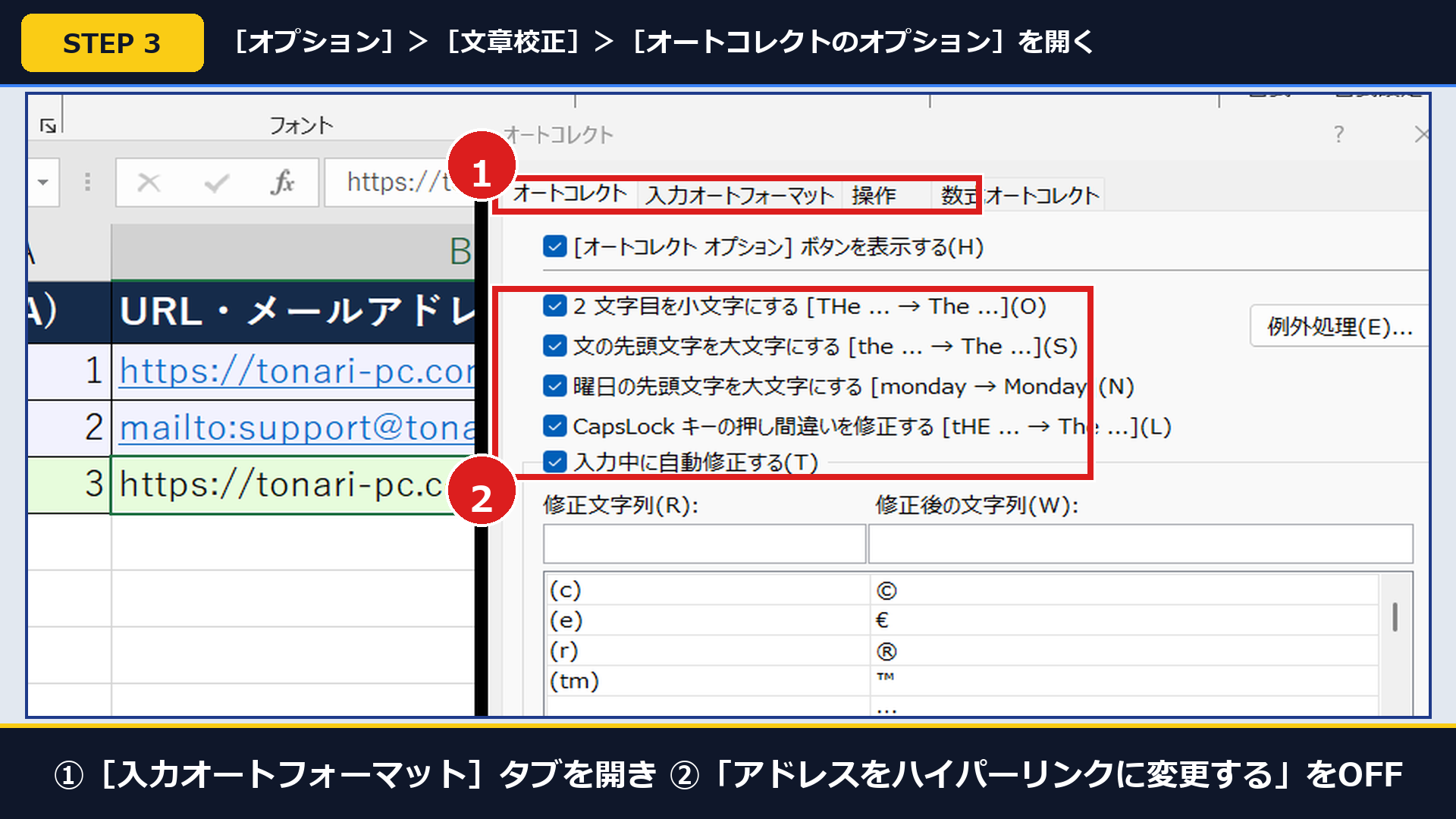
Task: Click the 修正文字列(R) input field
Action: tap(704, 544)
